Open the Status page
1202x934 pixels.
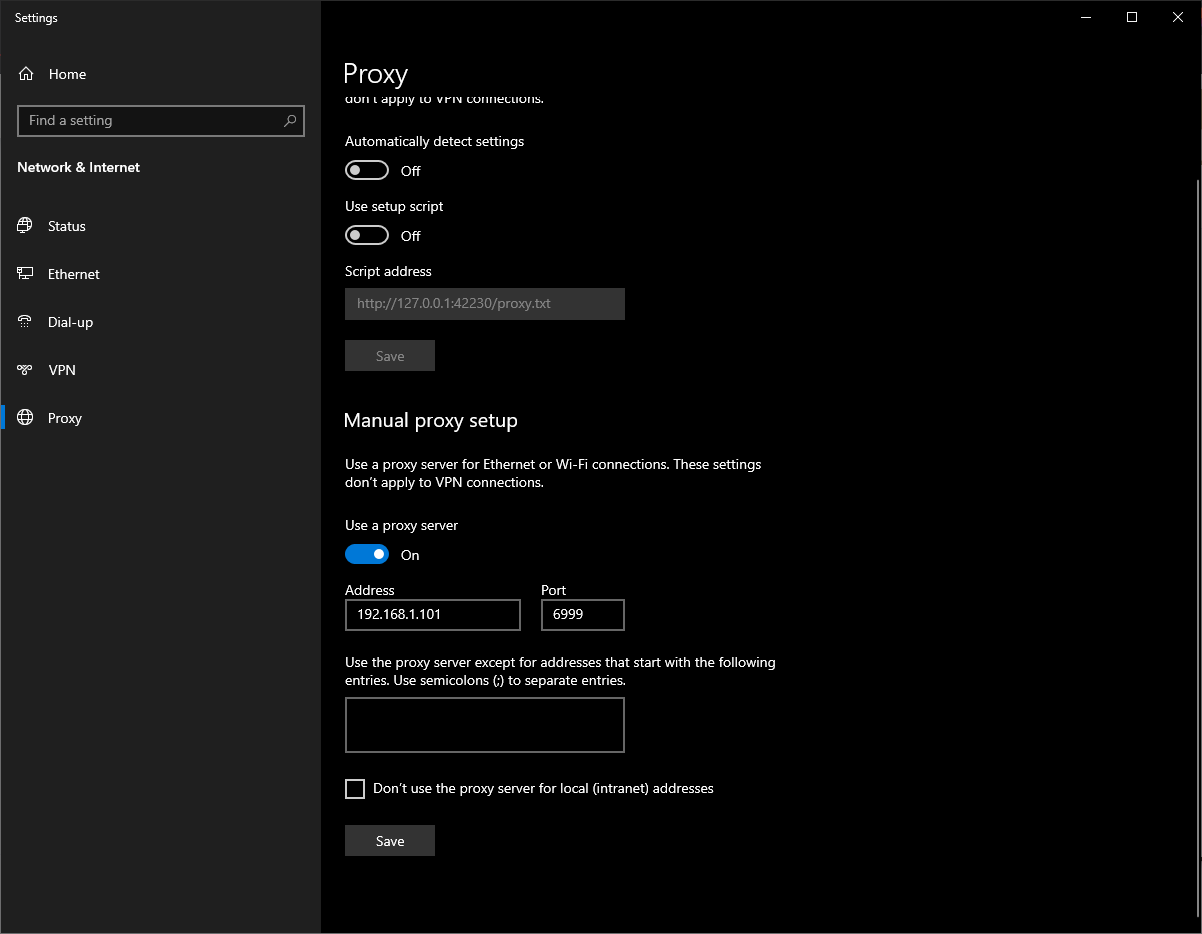click(x=67, y=226)
